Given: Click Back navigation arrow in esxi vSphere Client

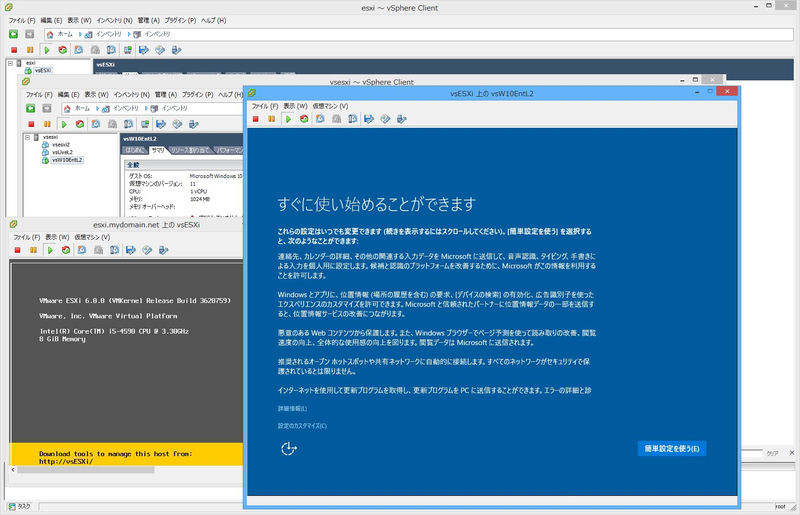Looking at the screenshot, I should click(x=13, y=34).
